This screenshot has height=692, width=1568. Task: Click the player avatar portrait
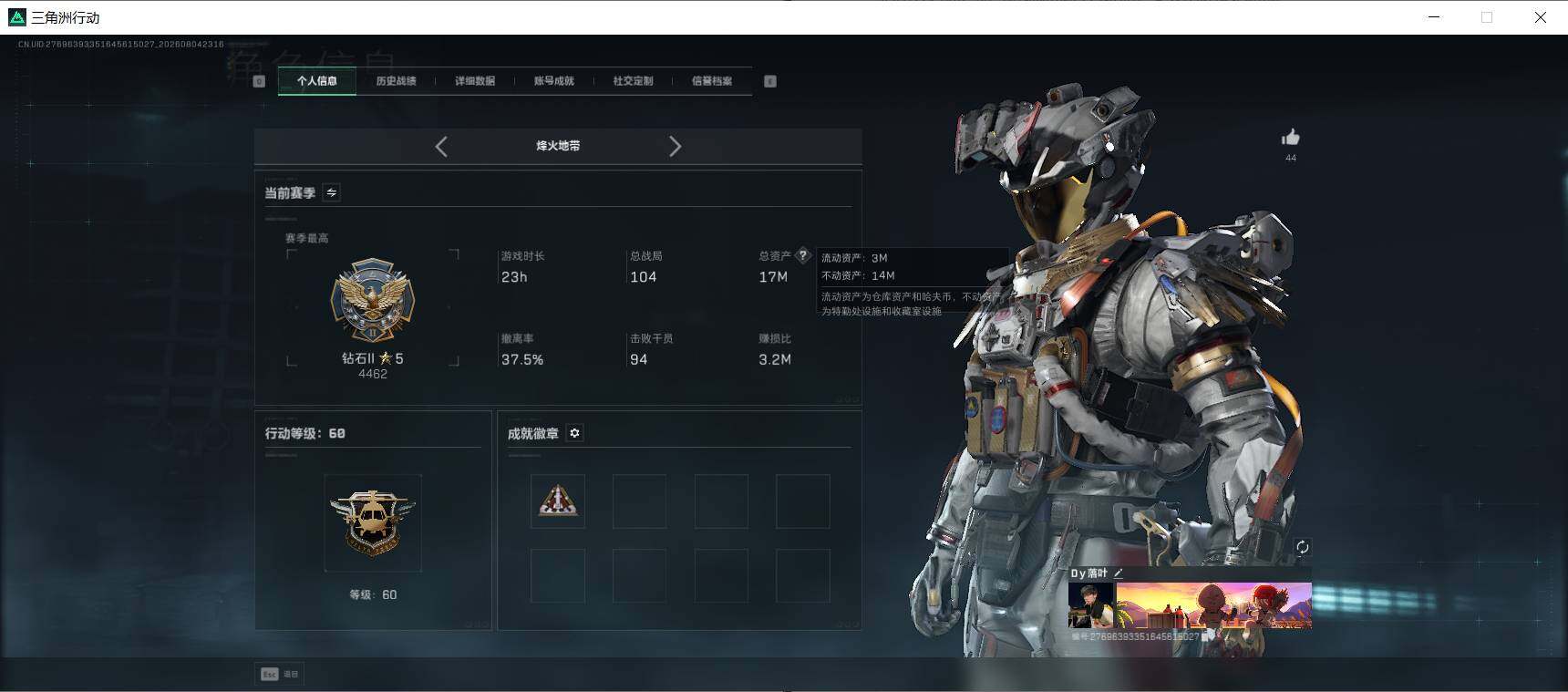click(1091, 604)
